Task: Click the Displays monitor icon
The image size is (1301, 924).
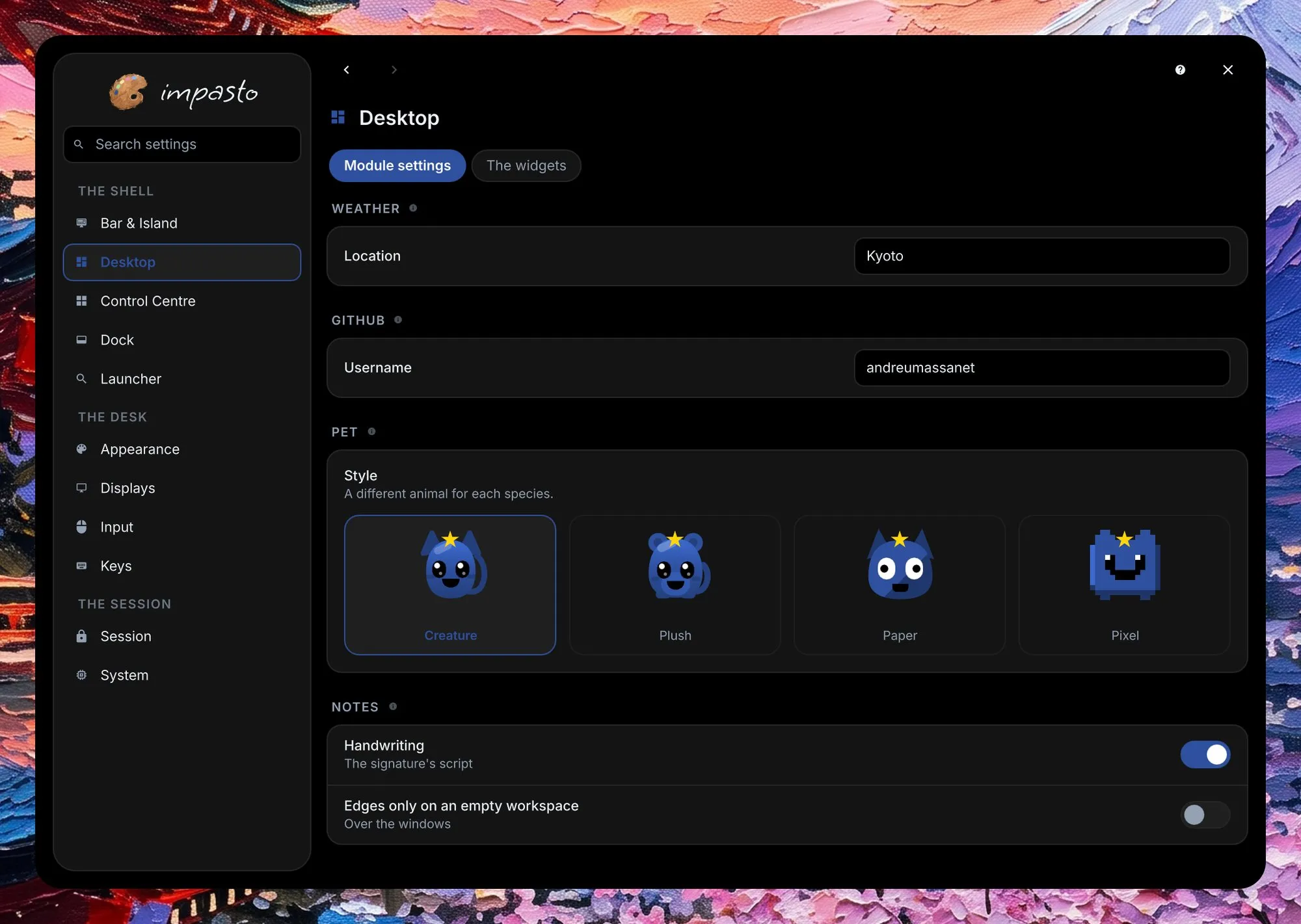Action: (x=81, y=488)
